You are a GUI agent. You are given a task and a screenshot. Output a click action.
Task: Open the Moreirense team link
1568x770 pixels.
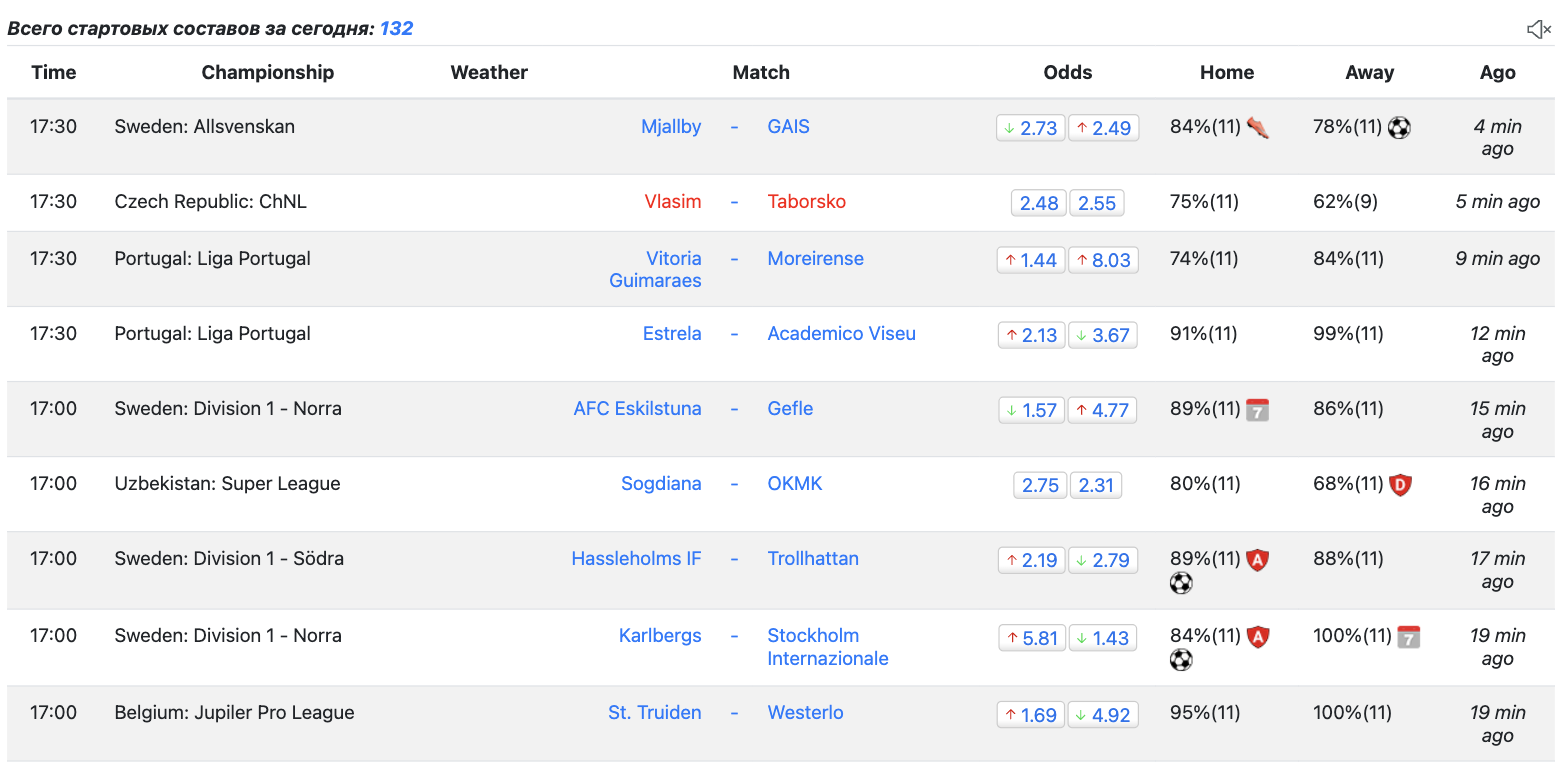(816, 259)
